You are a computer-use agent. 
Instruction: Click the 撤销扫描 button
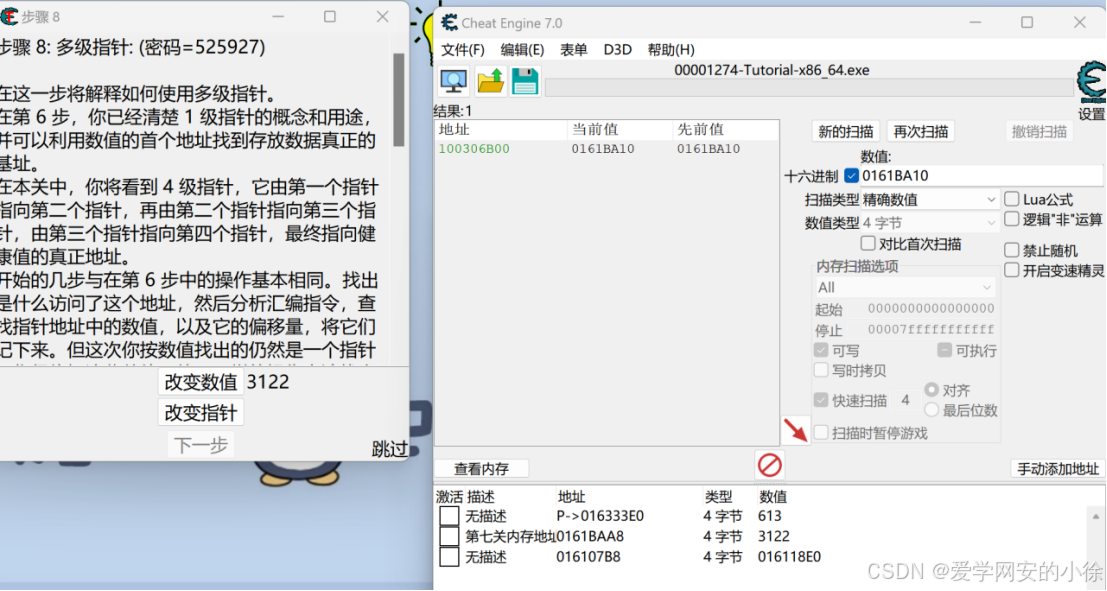pos(1039,131)
